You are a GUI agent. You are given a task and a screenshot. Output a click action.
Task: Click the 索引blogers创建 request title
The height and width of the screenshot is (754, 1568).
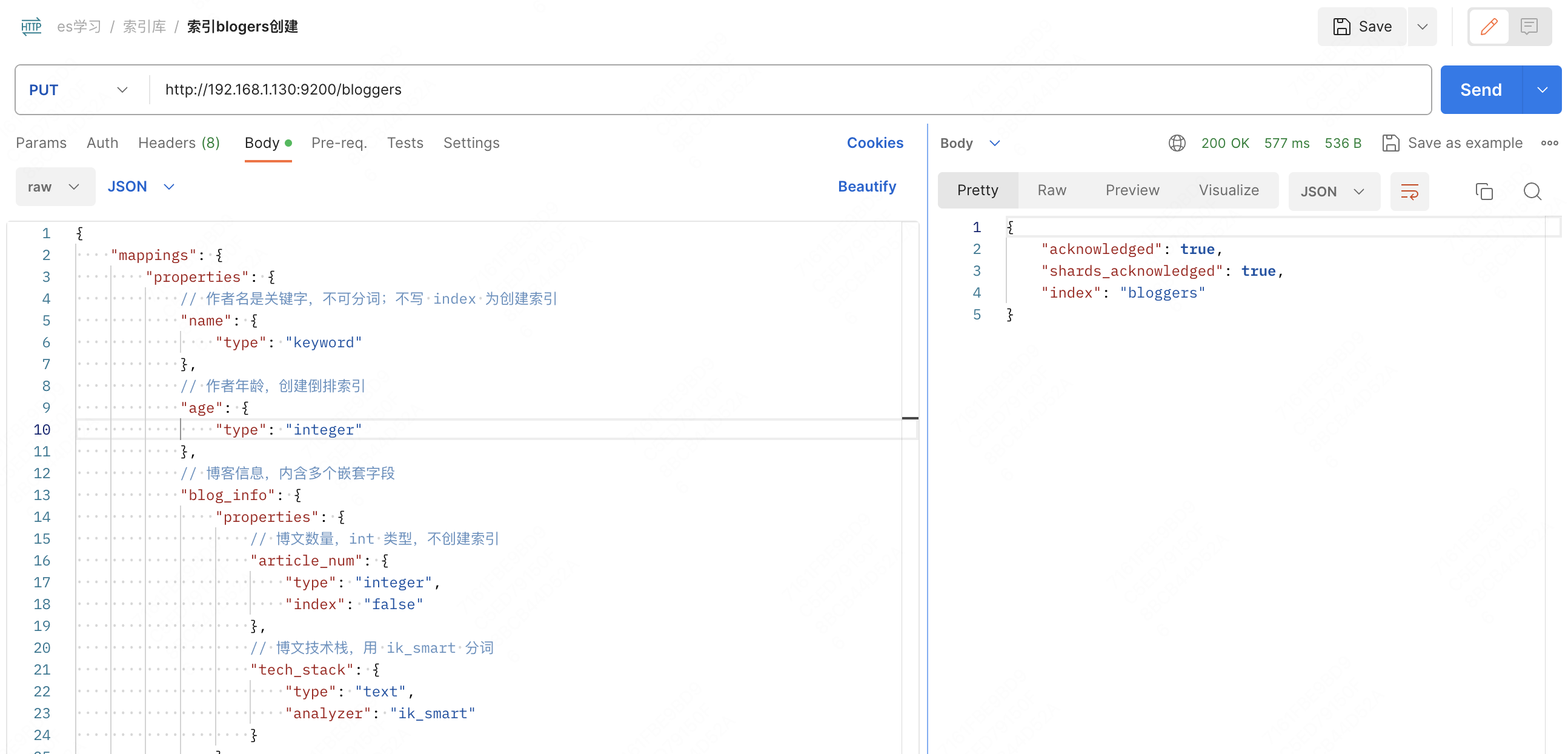click(x=242, y=27)
